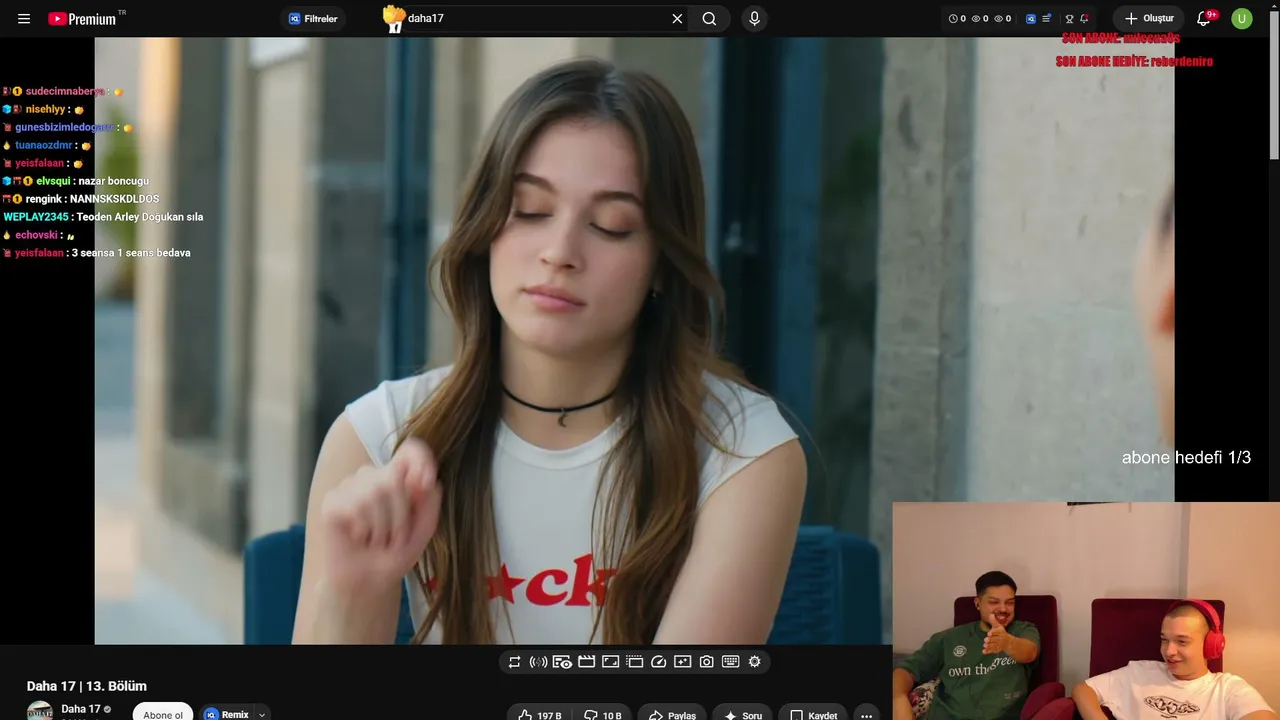Open the keyboard shortcuts icon

tap(731, 662)
